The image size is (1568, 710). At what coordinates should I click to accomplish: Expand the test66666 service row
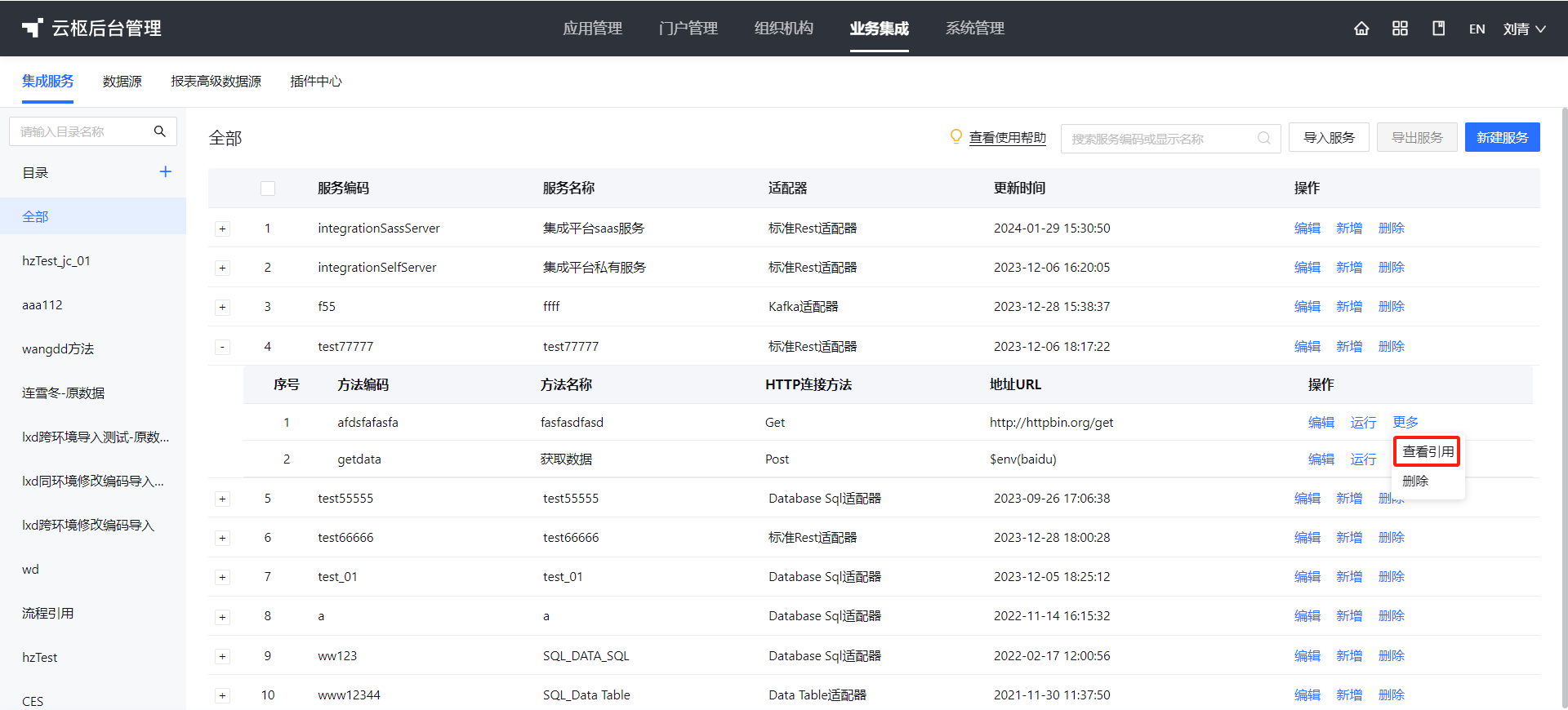(222, 538)
